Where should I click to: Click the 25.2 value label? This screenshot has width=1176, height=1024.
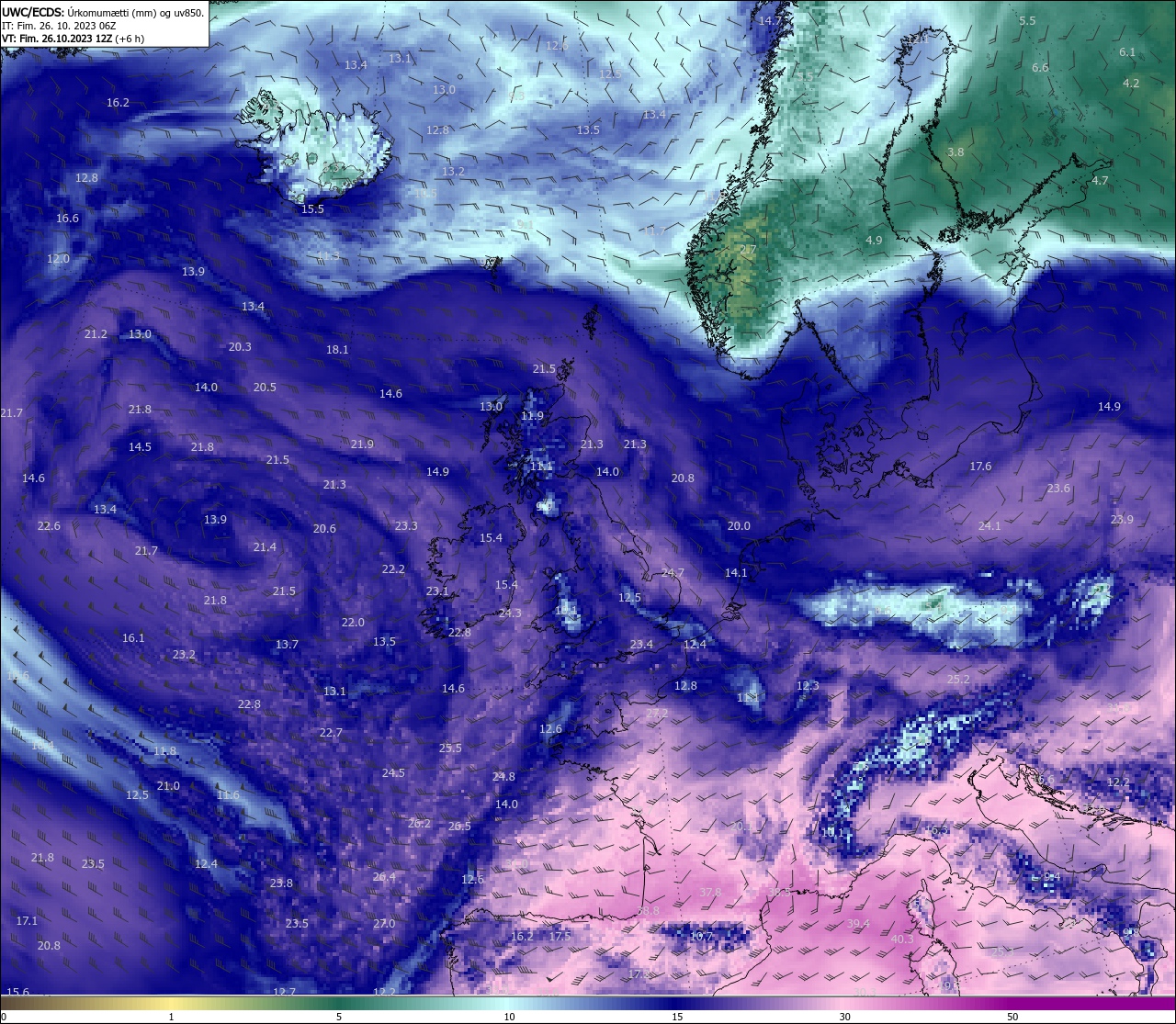958,680
